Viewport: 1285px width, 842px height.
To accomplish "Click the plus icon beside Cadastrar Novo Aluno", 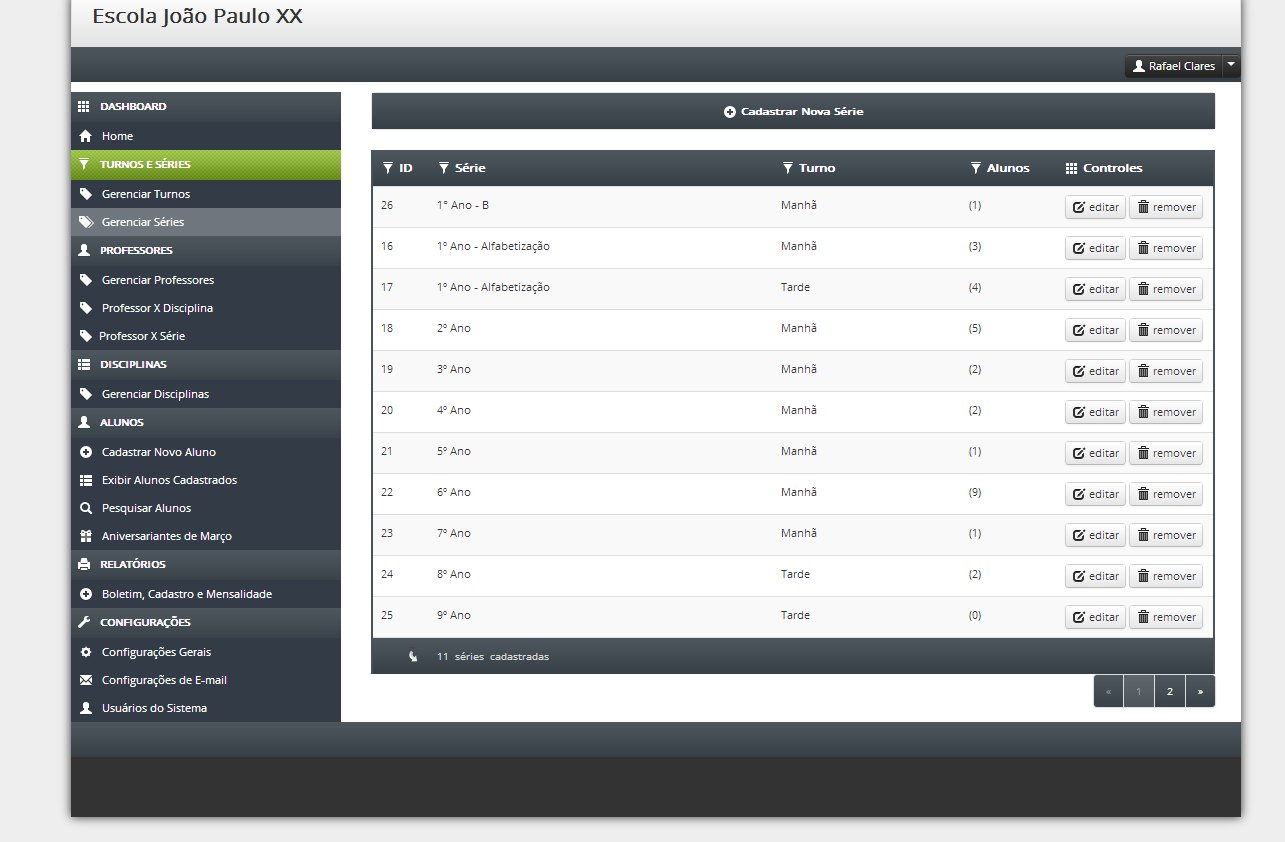I will coord(85,452).
